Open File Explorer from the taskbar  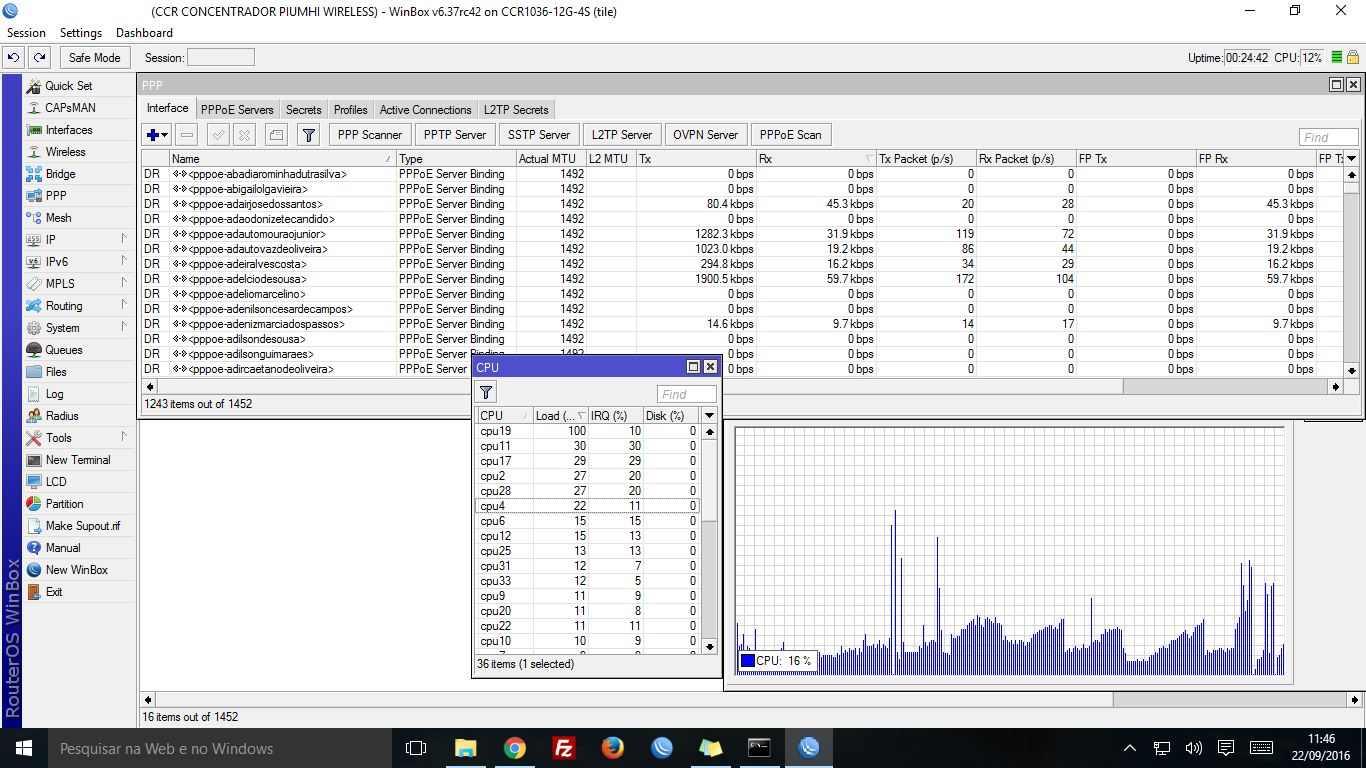[465, 748]
